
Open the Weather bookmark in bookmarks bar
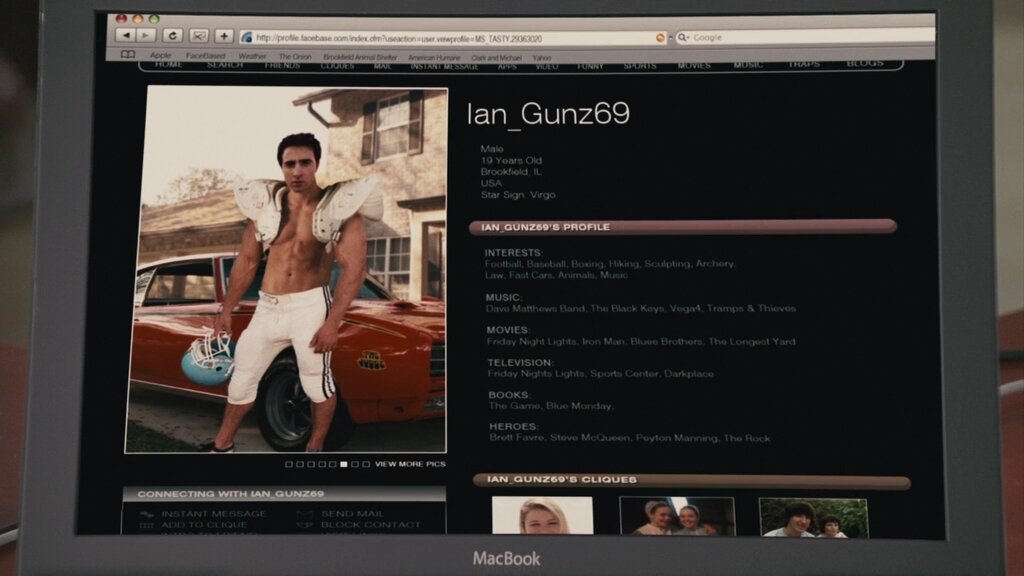(x=252, y=57)
